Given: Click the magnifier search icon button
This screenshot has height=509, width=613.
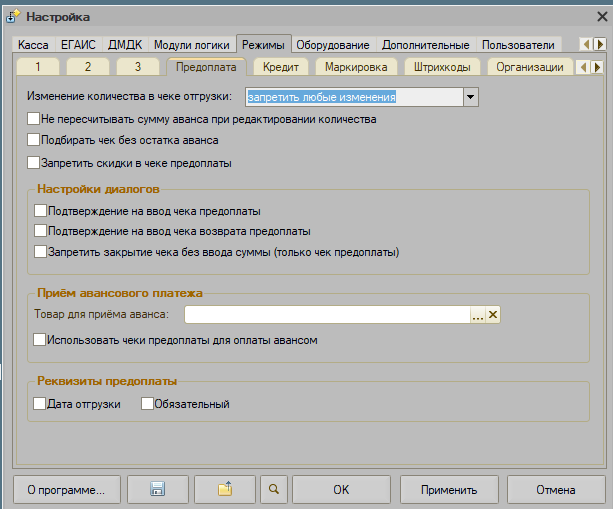Looking at the screenshot, I should pyautogui.click(x=273, y=490).
